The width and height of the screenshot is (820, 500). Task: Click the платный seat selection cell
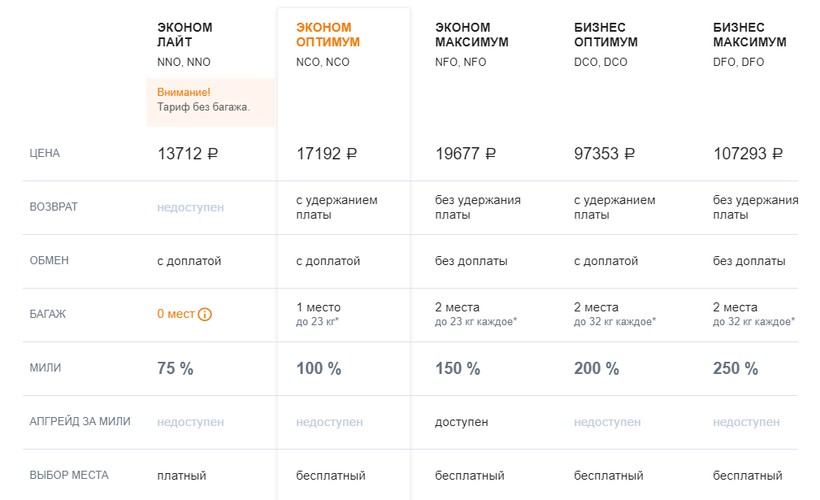[181, 475]
